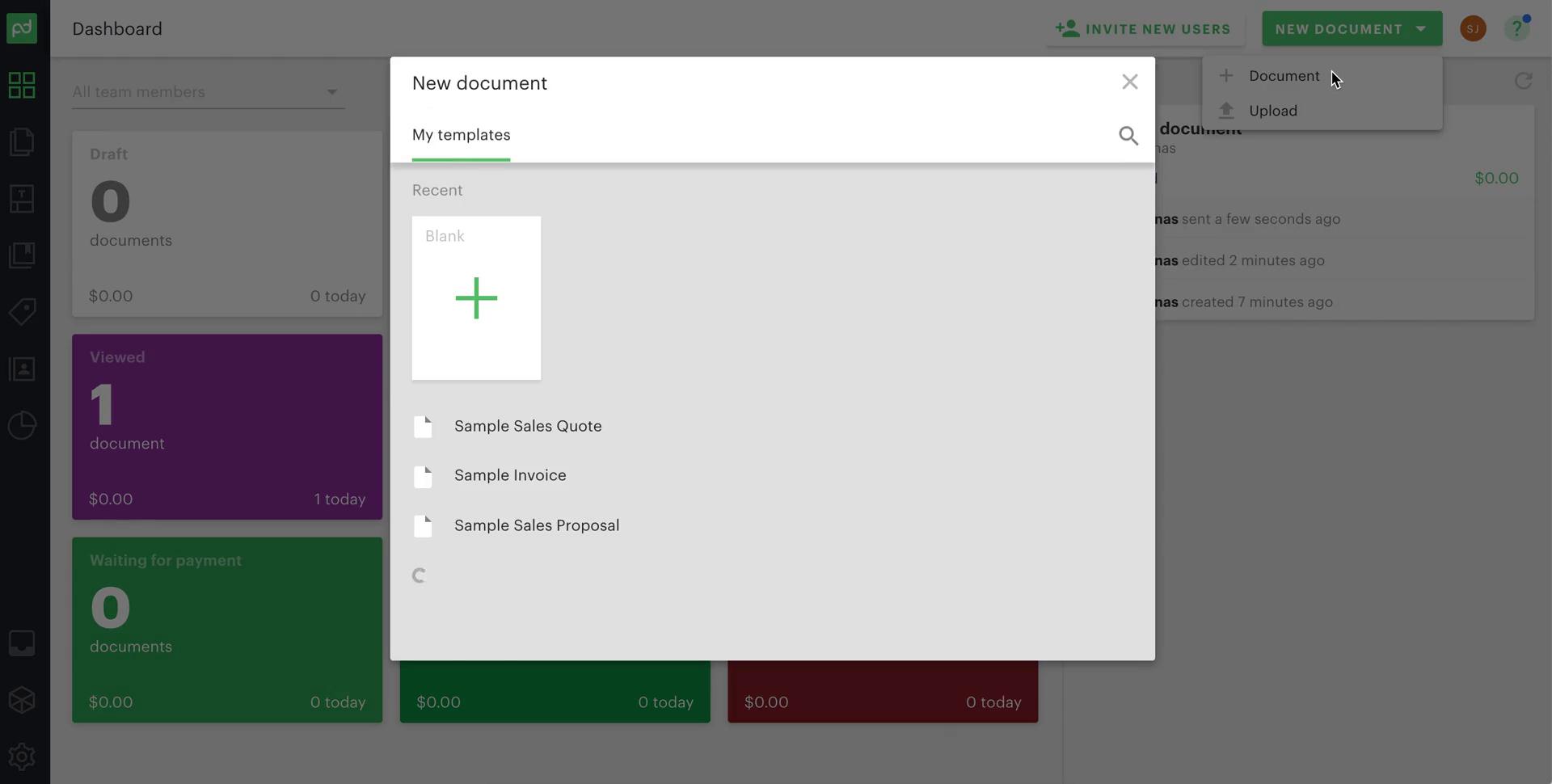
Task: Open the Blank template thumbnail
Action: pyautogui.click(x=476, y=298)
